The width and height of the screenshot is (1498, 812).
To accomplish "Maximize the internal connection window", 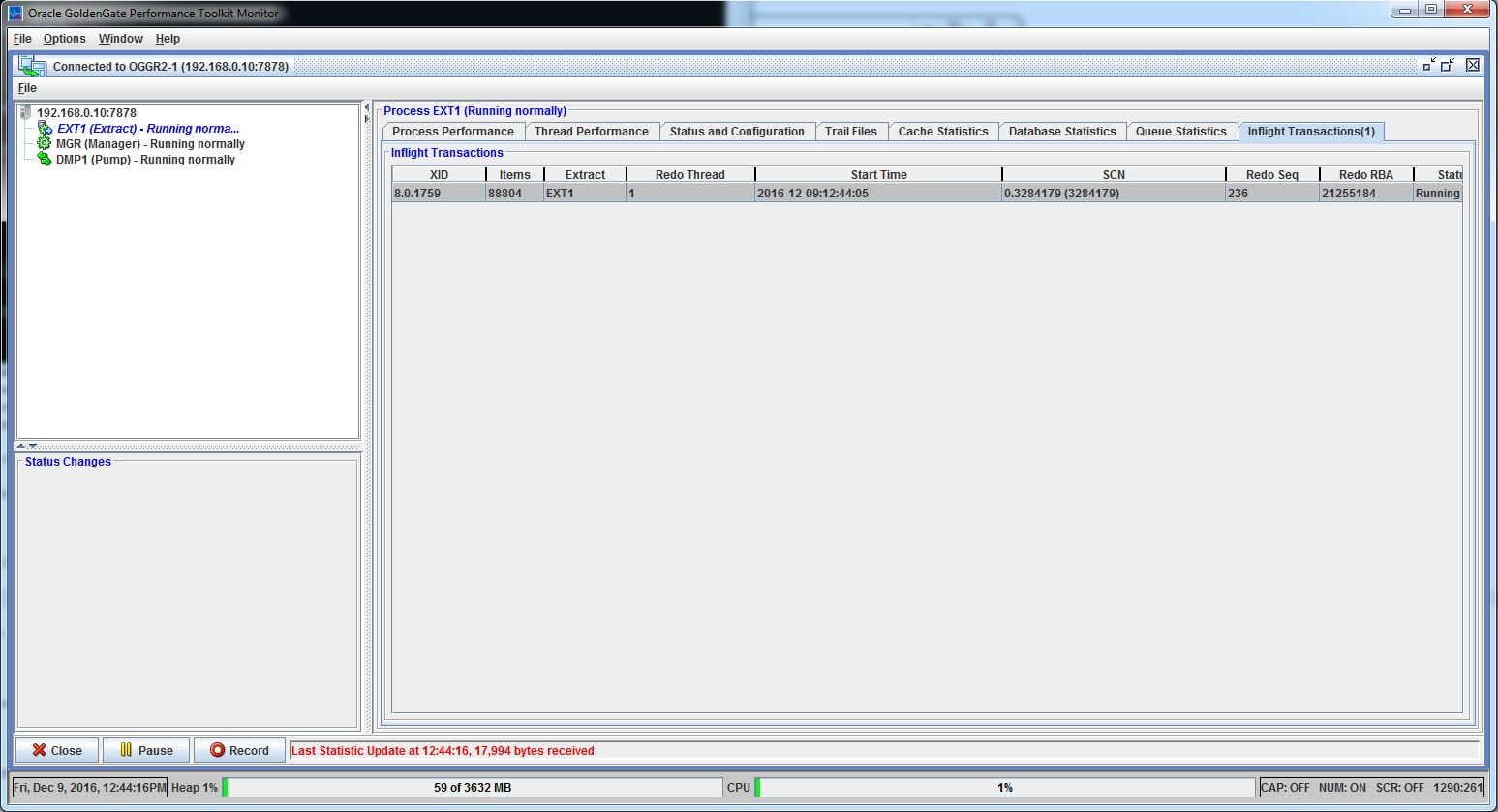I will [x=1448, y=65].
